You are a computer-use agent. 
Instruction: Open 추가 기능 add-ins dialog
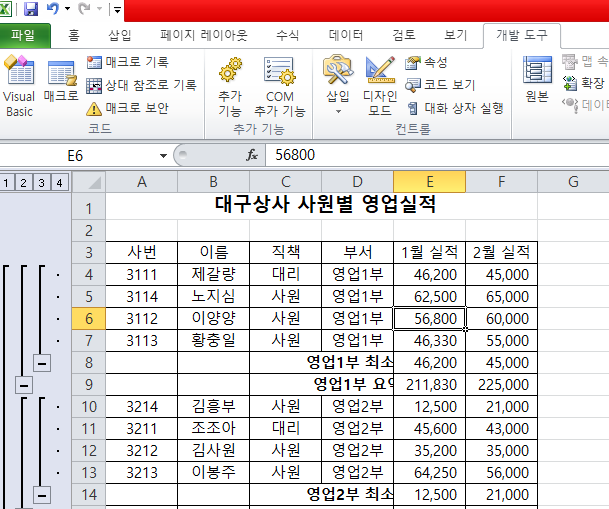click(230, 87)
